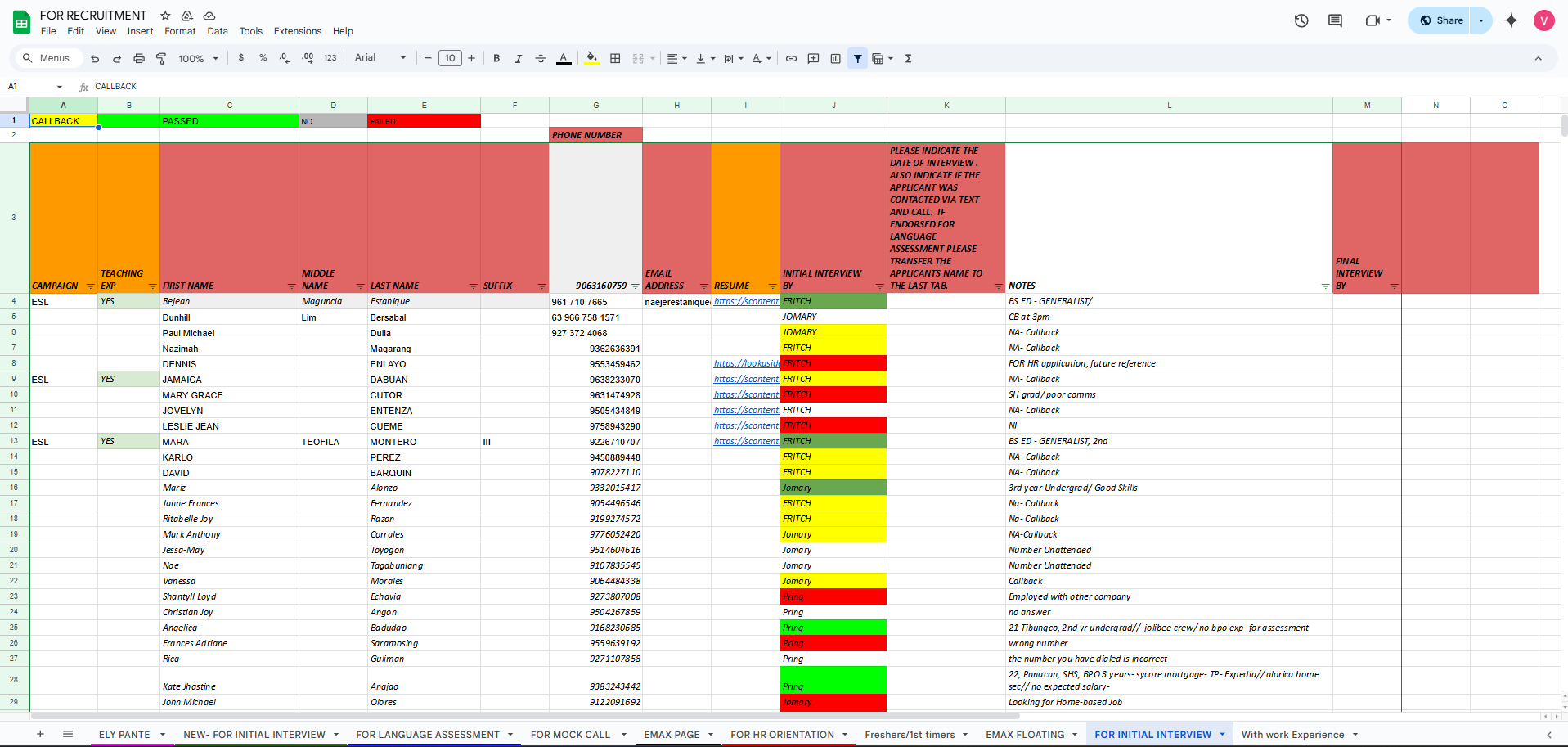Open text wrapping dropdown
The height and width of the screenshot is (747, 1568).
click(x=734, y=58)
